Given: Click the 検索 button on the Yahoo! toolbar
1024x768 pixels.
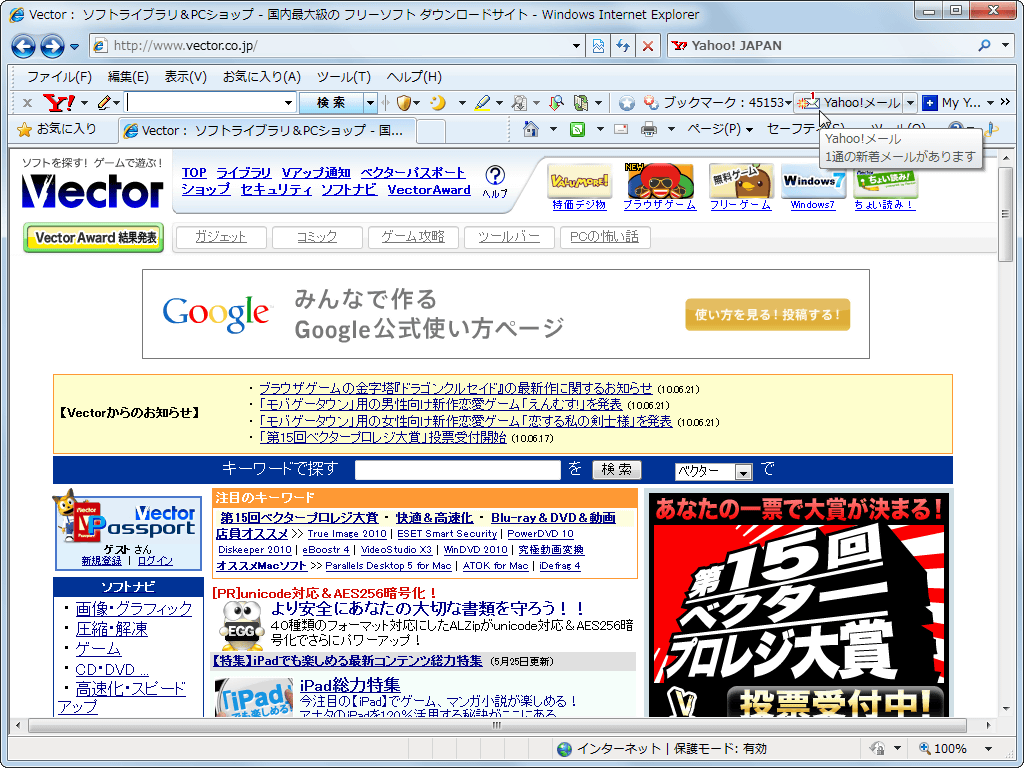Looking at the screenshot, I should pos(331,103).
